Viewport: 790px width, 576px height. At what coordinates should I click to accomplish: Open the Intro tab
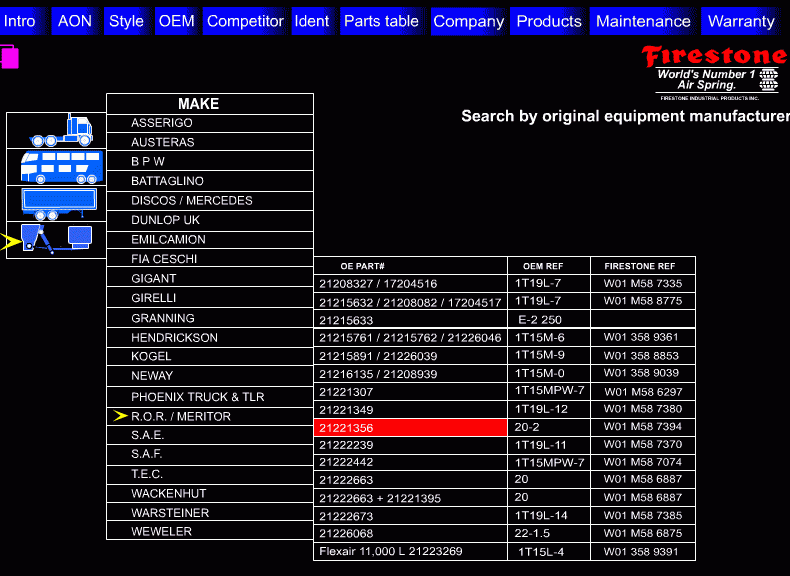(x=22, y=21)
